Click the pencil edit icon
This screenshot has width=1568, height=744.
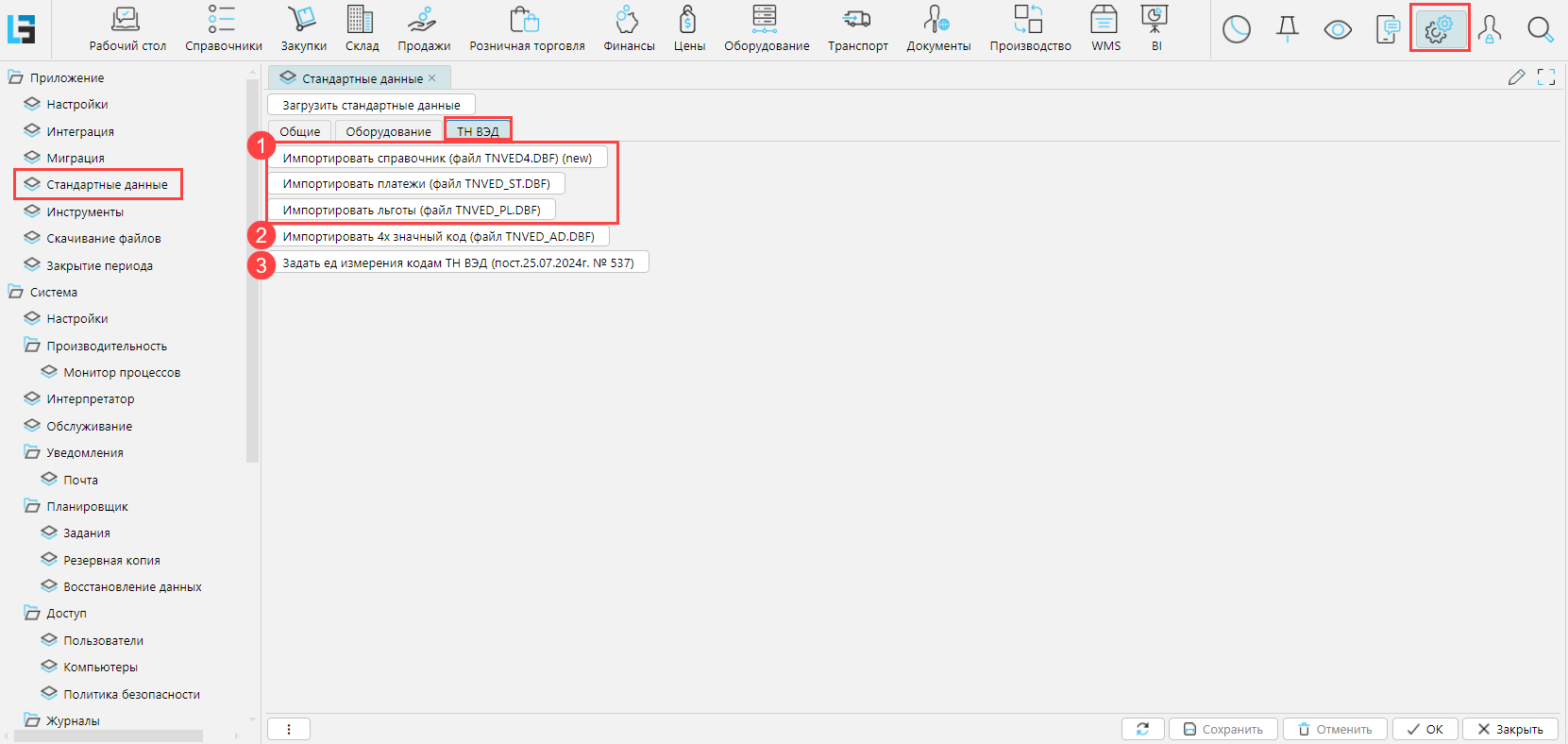pyautogui.click(x=1516, y=77)
